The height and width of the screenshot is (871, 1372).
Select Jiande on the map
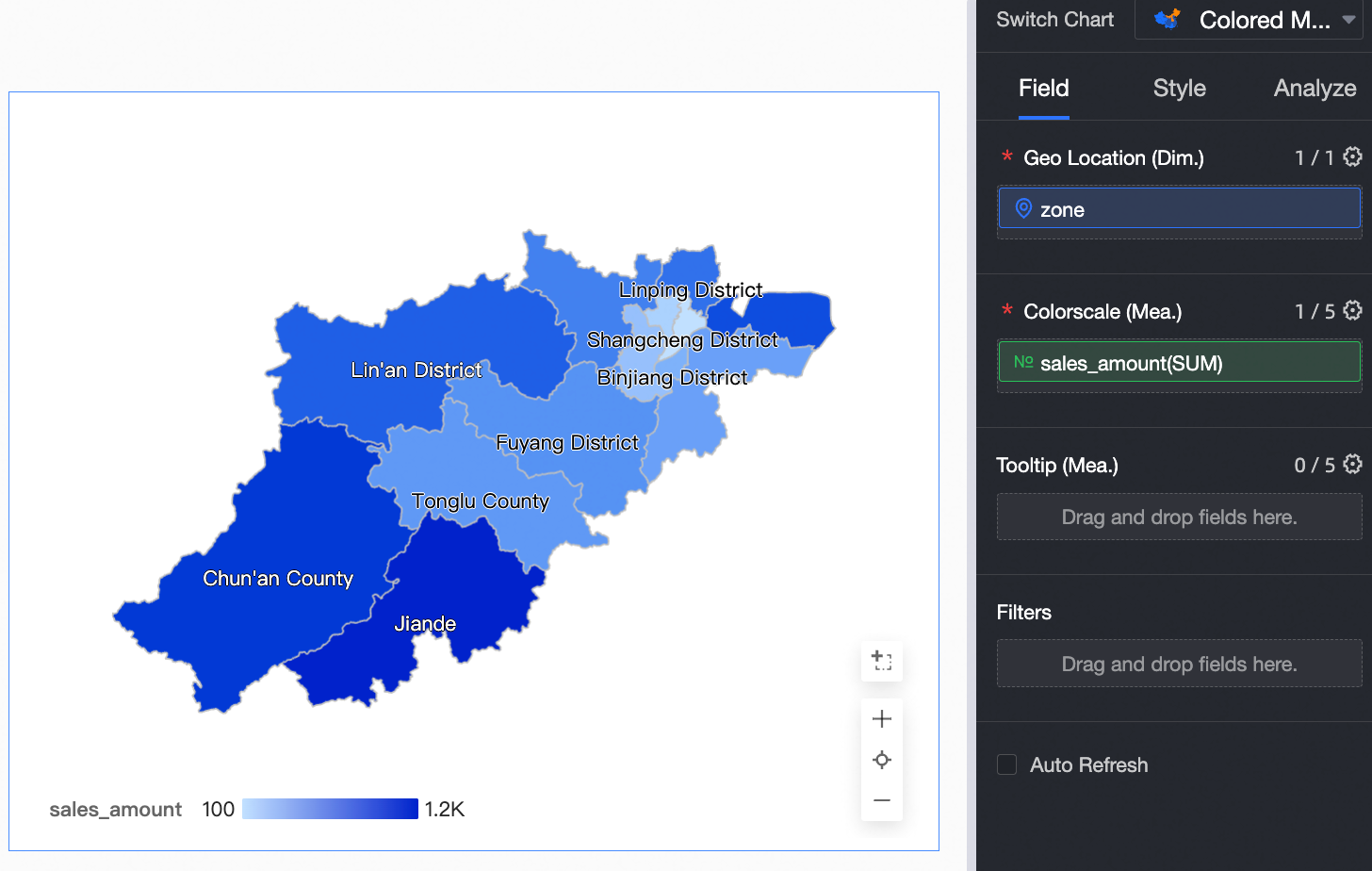click(425, 624)
